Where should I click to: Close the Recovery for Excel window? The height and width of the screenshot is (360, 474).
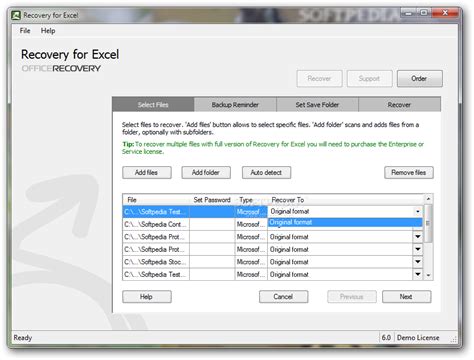[445, 13]
